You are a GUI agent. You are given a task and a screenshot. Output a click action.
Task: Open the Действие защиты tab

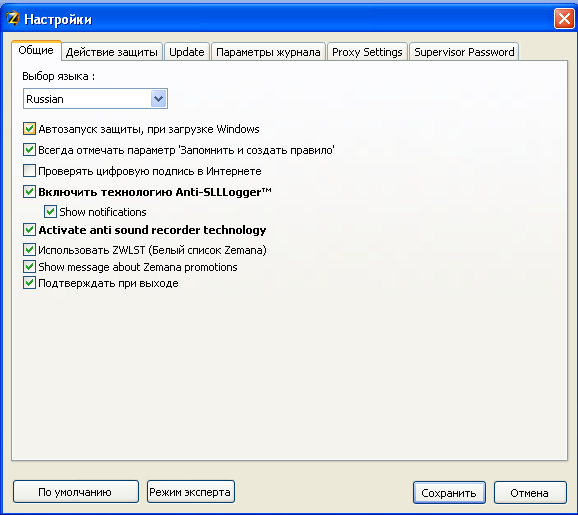[112, 52]
